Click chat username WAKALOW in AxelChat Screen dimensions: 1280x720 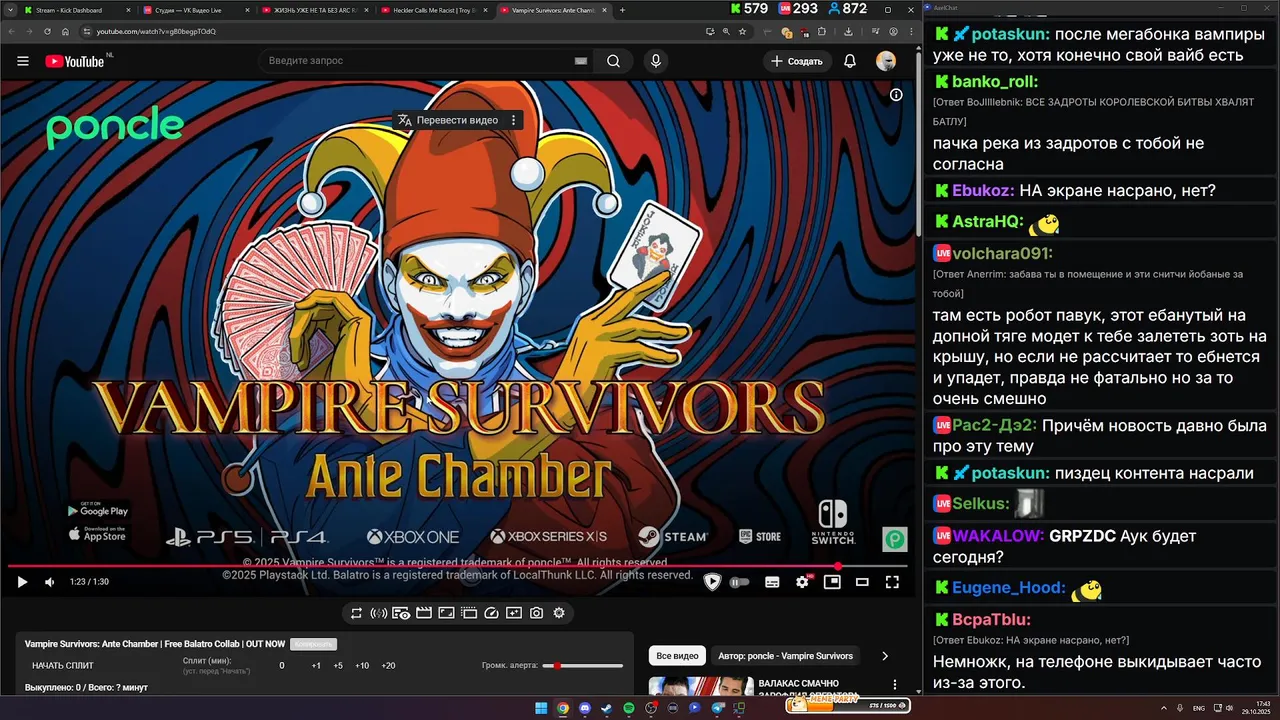(x=998, y=536)
